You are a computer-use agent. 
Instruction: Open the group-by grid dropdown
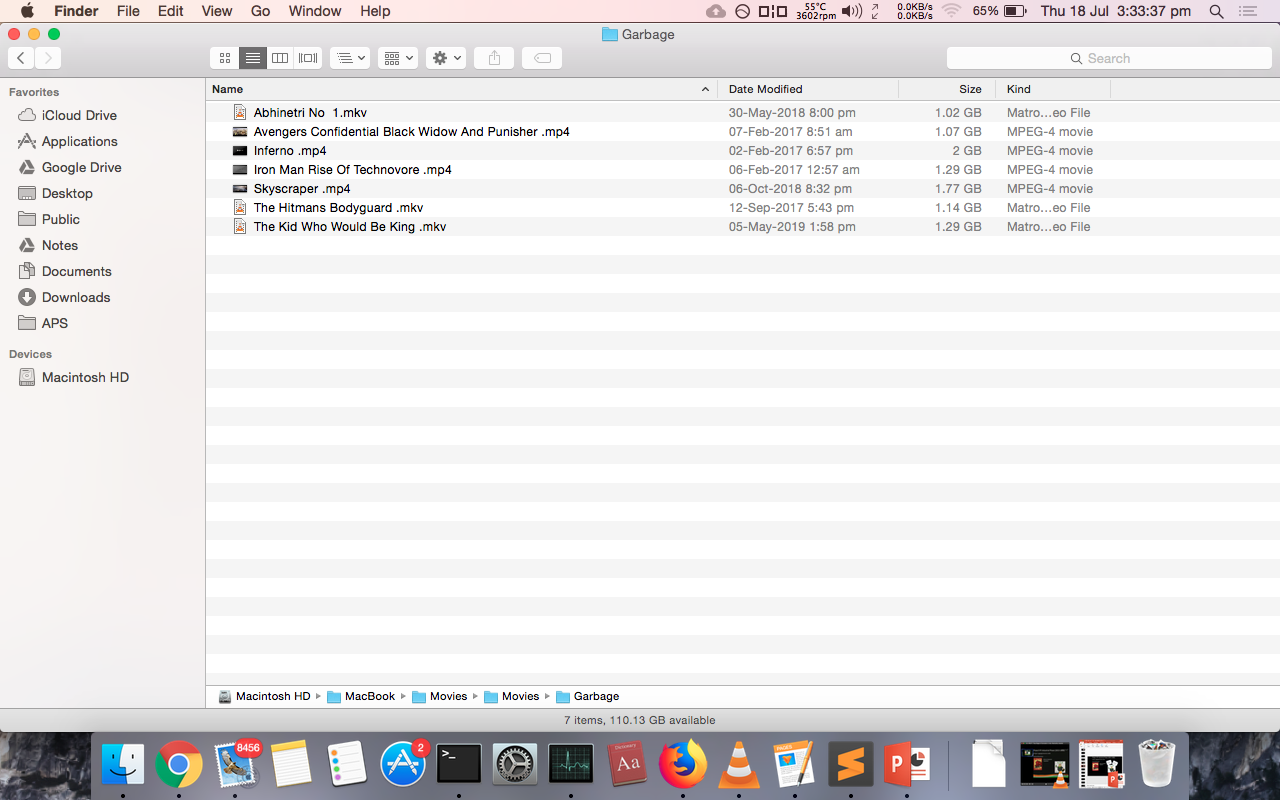click(x=397, y=58)
